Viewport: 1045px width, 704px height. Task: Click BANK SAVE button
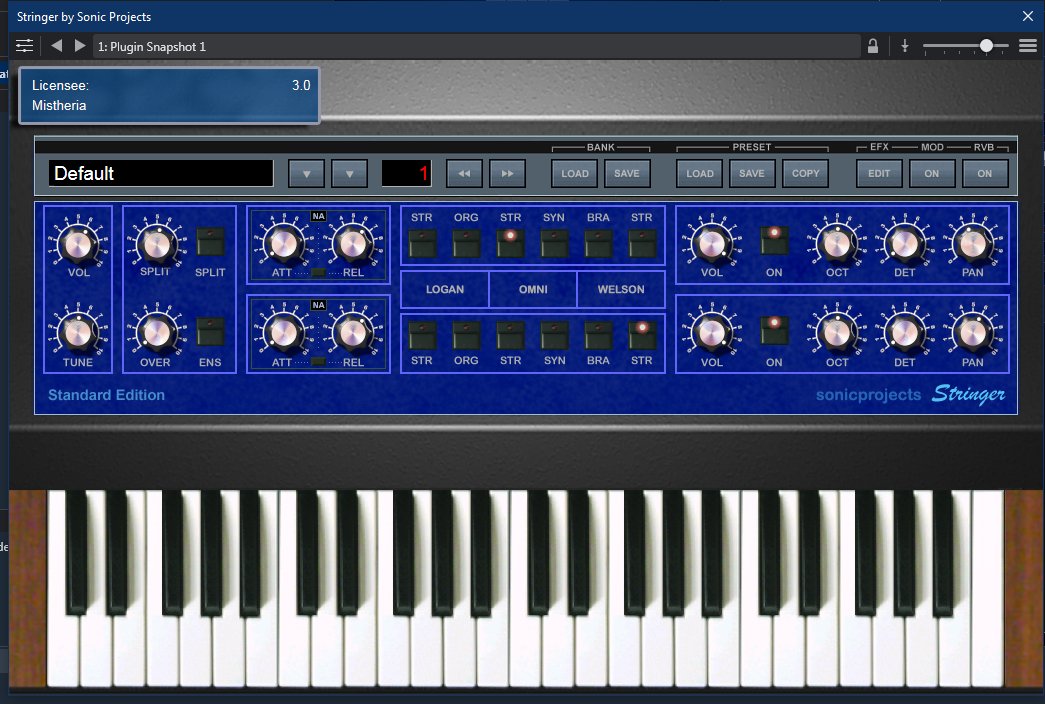click(626, 173)
